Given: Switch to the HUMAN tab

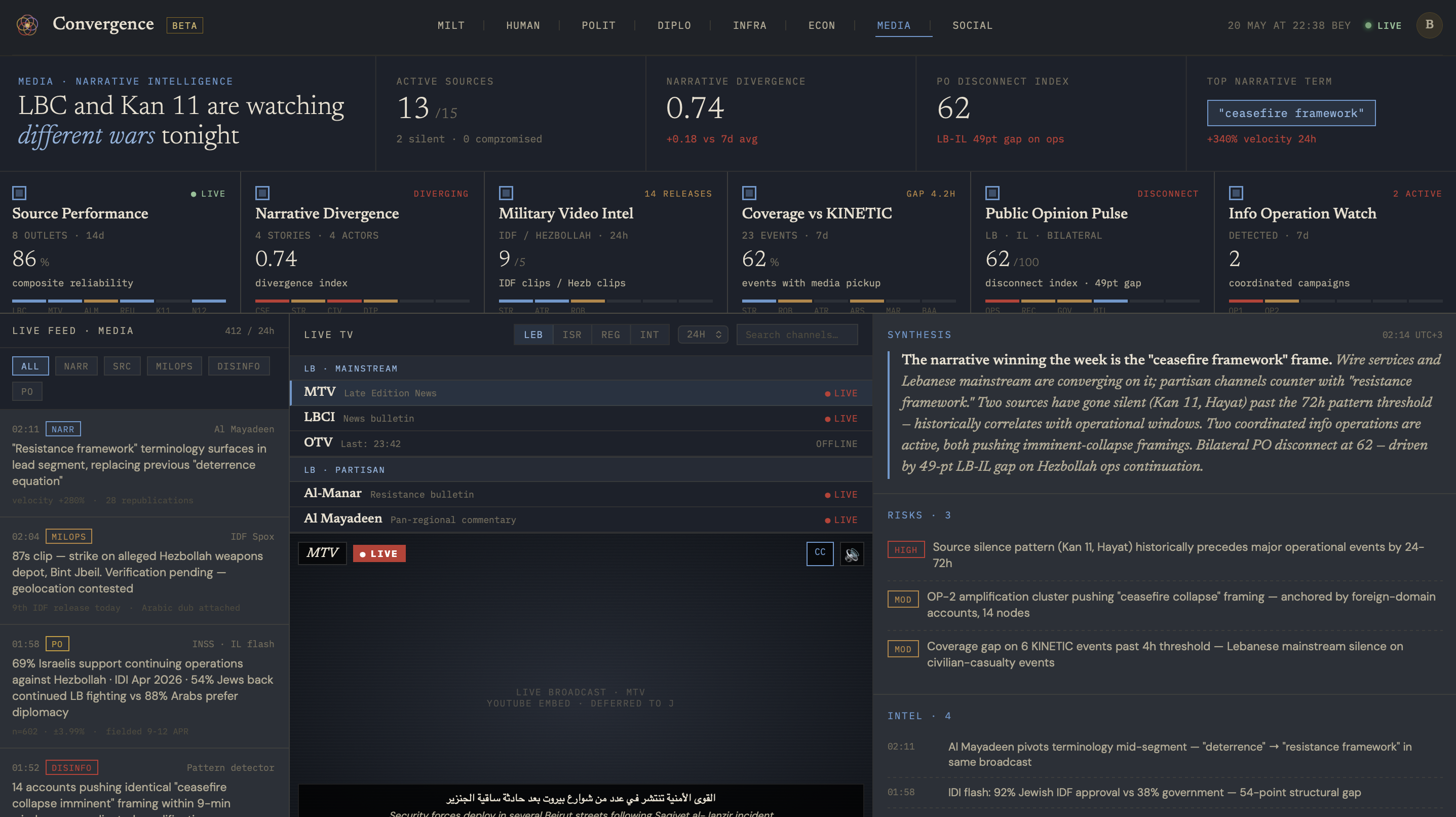Looking at the screenshot, I should click(x=523, y=25).
